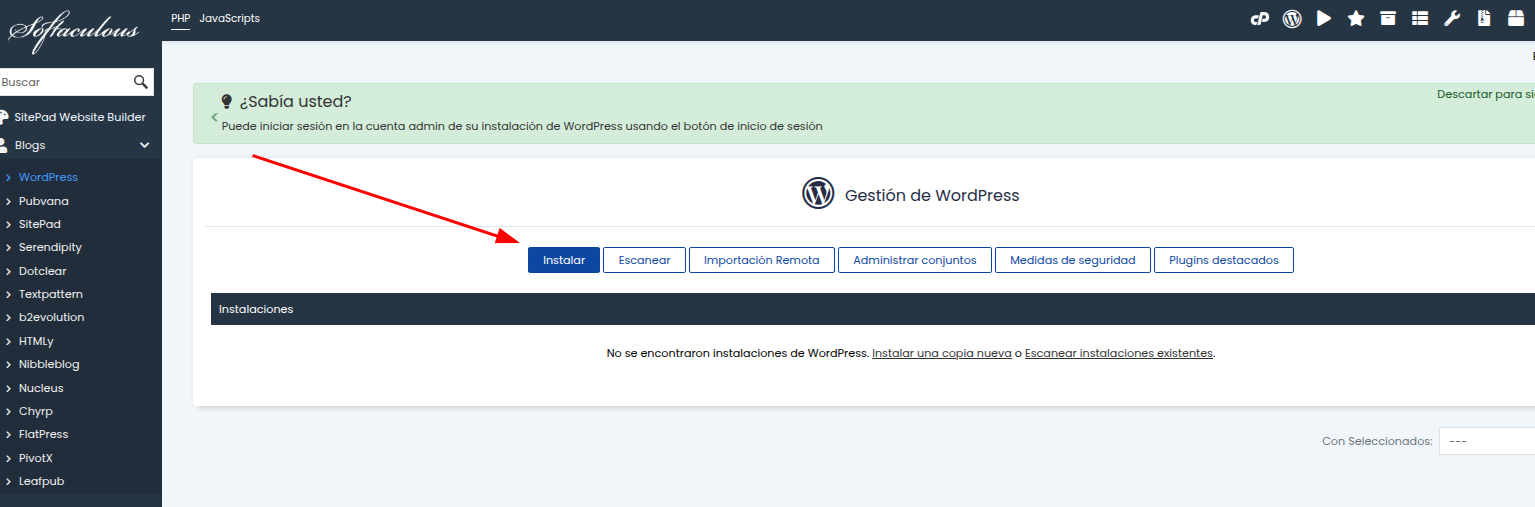Select Nibbleblog in the sidebar

coord(49,364)
